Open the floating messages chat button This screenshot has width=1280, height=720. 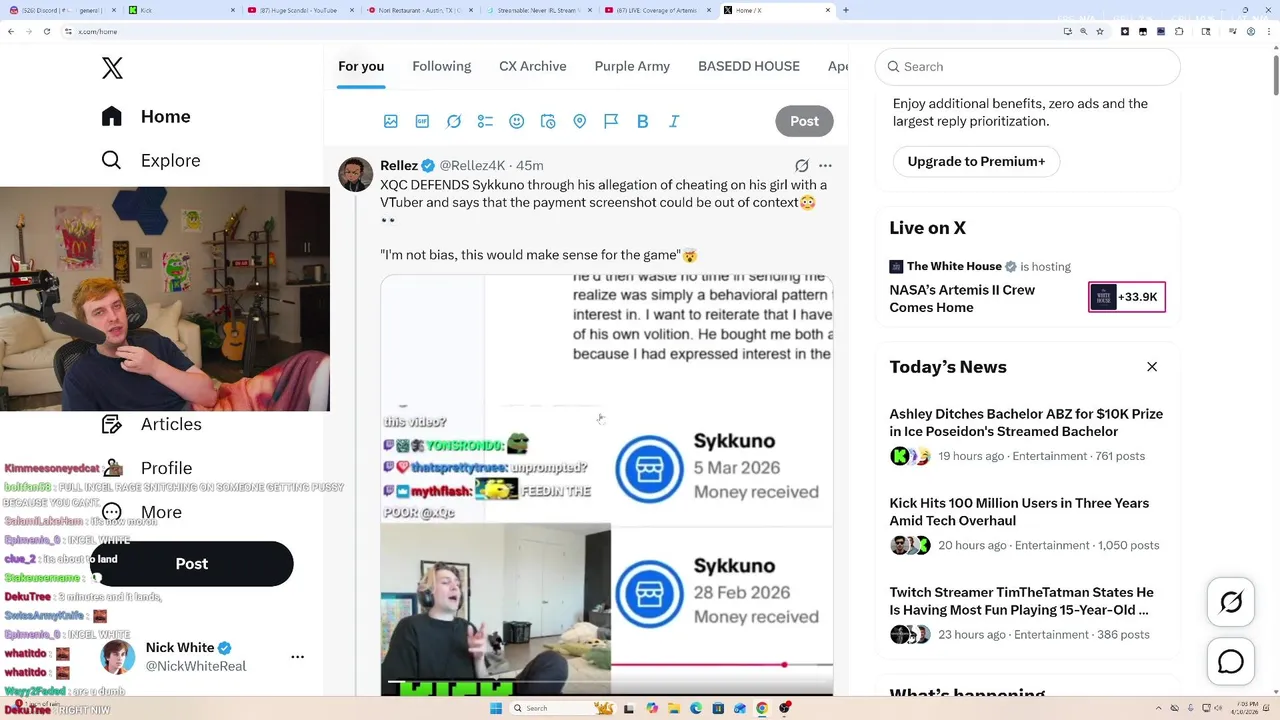[x=1231, y=662]
